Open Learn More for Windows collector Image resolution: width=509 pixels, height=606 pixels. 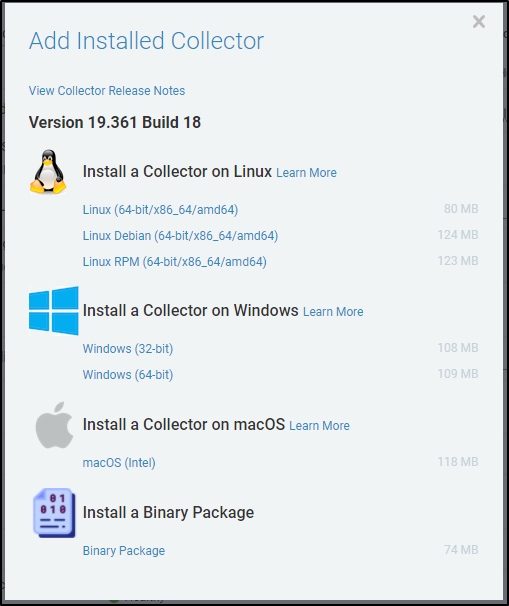[333, 312]
